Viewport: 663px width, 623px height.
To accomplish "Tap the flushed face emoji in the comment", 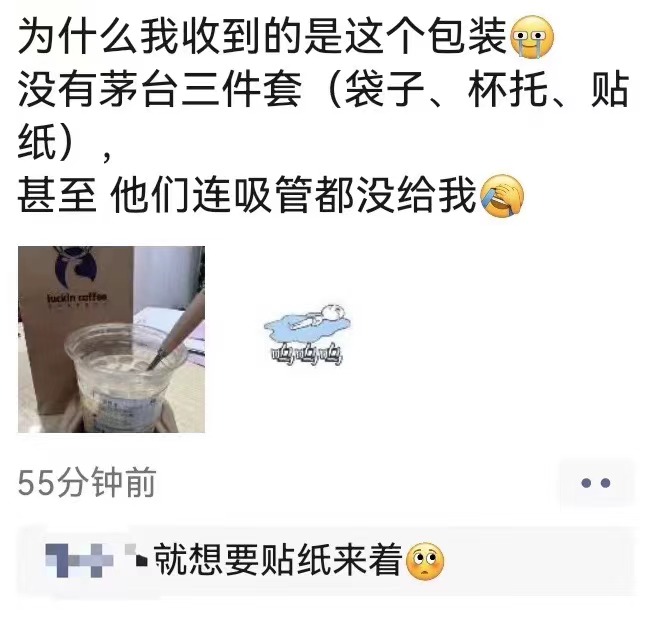I will pyautogui.click(x=425, y=561).
